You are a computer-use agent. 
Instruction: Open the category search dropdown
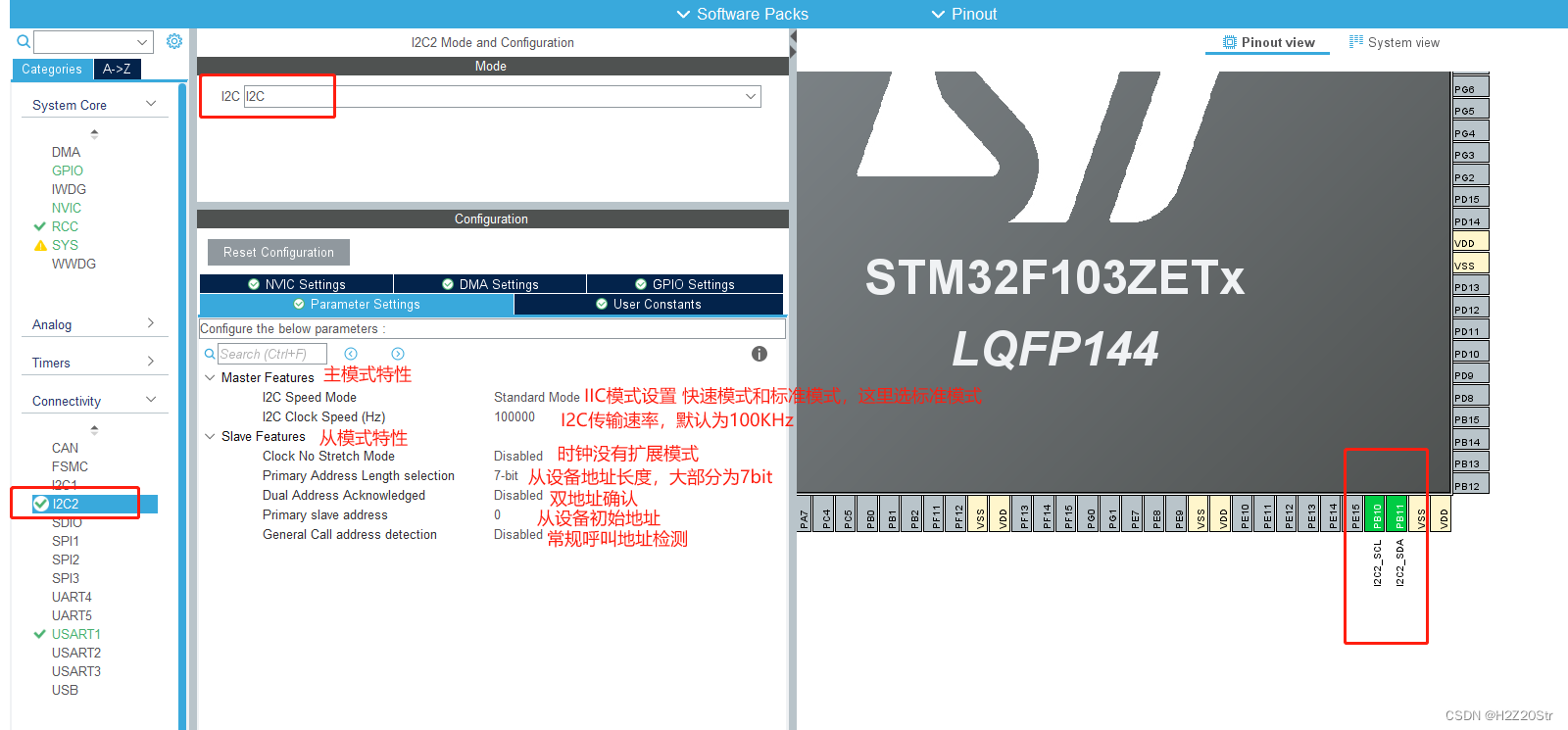[x=142, y=42]
